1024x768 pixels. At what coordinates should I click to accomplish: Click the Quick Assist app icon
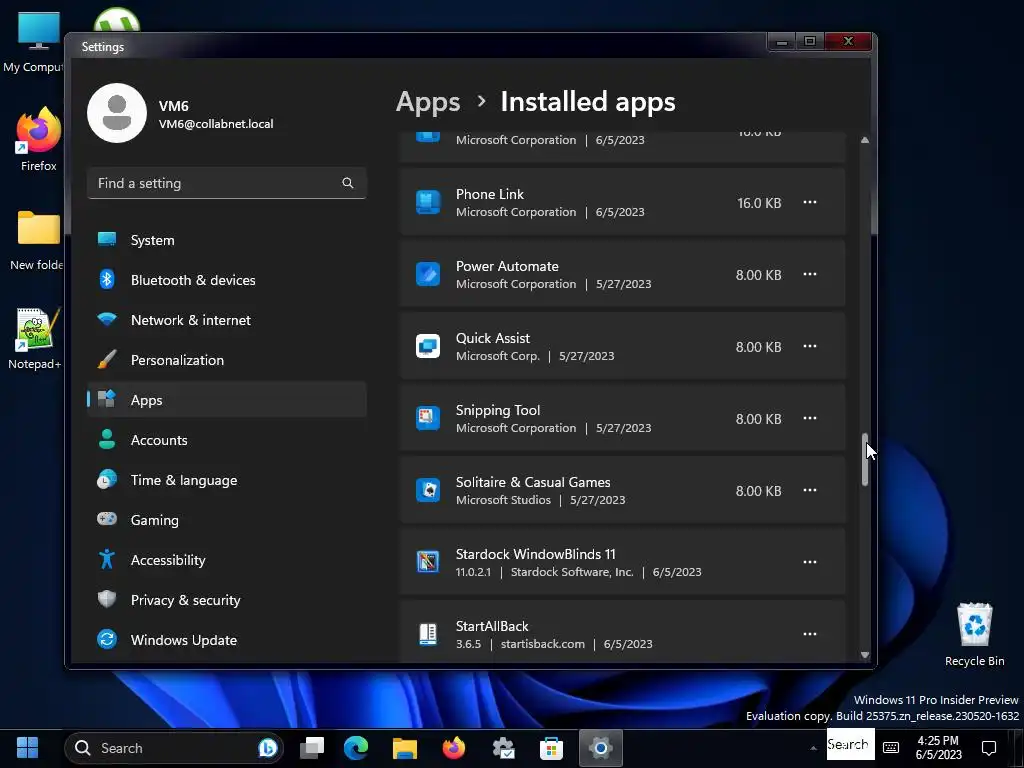tap(428, 346)
